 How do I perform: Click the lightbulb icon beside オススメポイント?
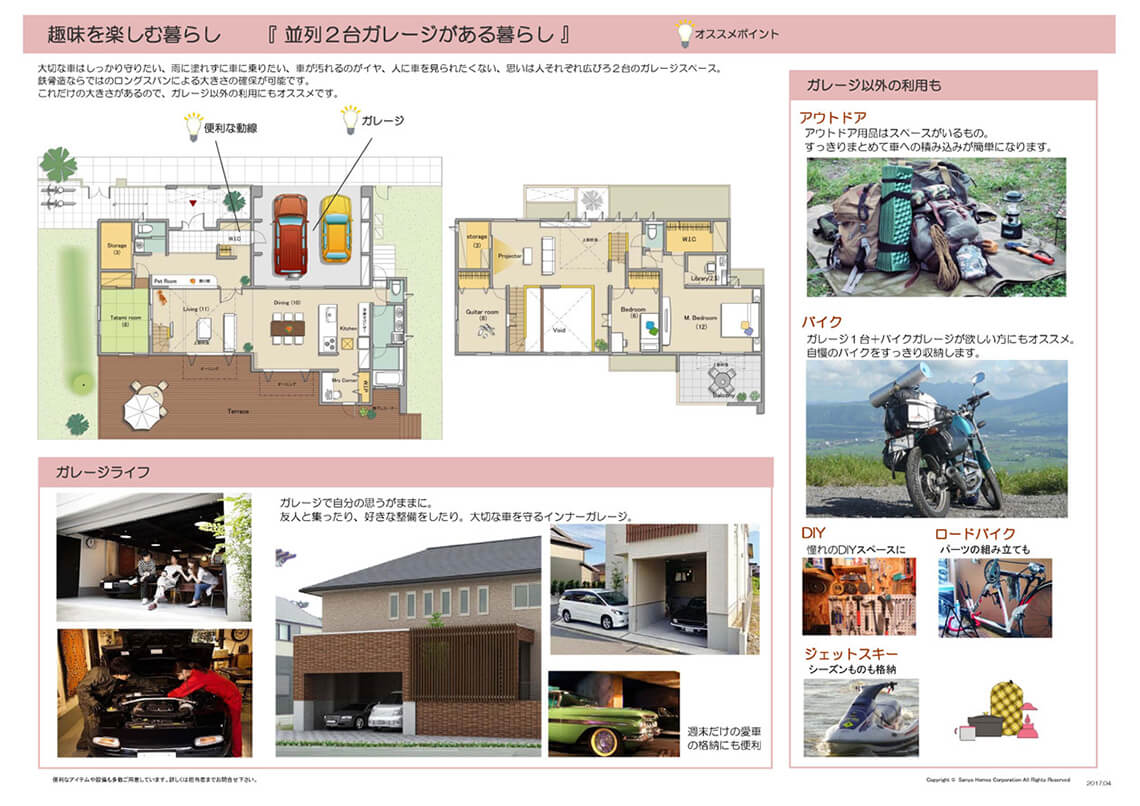pyautogui.click(x=684, y=34)
